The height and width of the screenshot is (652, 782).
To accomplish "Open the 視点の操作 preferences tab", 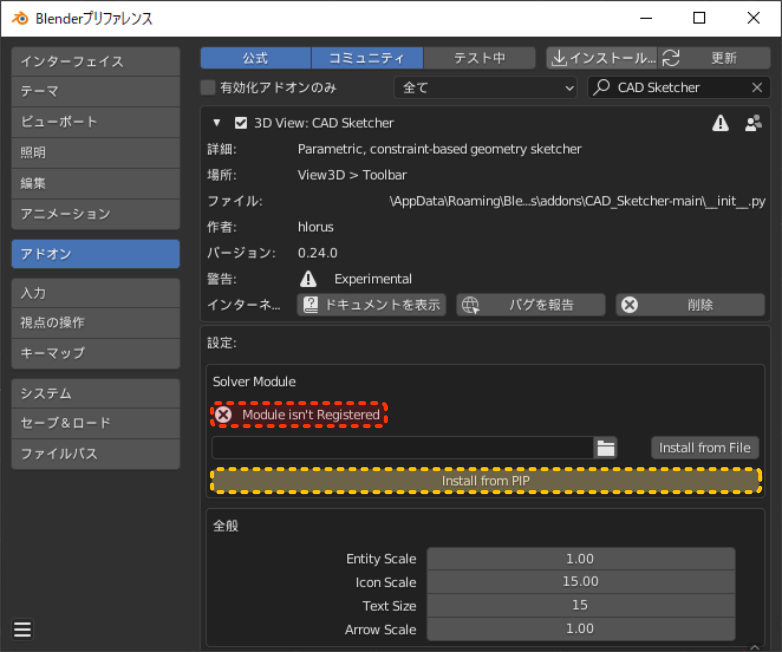I will [x=95, y=323].
